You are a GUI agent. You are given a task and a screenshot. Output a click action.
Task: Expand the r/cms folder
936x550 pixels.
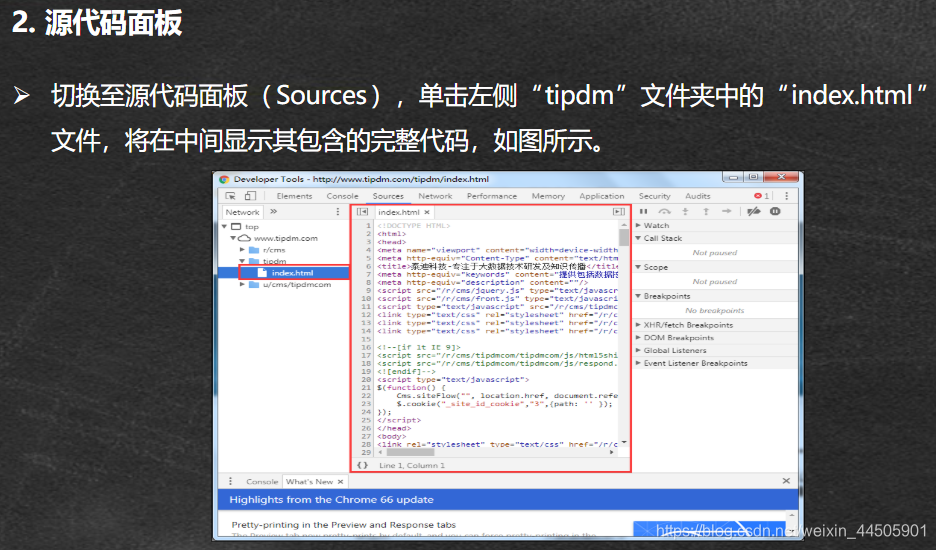pyautogui.click(x=242, y=250)
